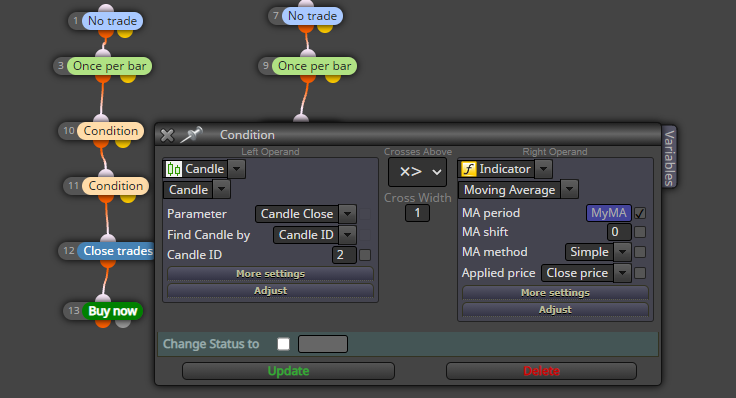Screen dimensions: 736x398
Task: Open the Applied price dropdown
Action: [x=622, y=273]
